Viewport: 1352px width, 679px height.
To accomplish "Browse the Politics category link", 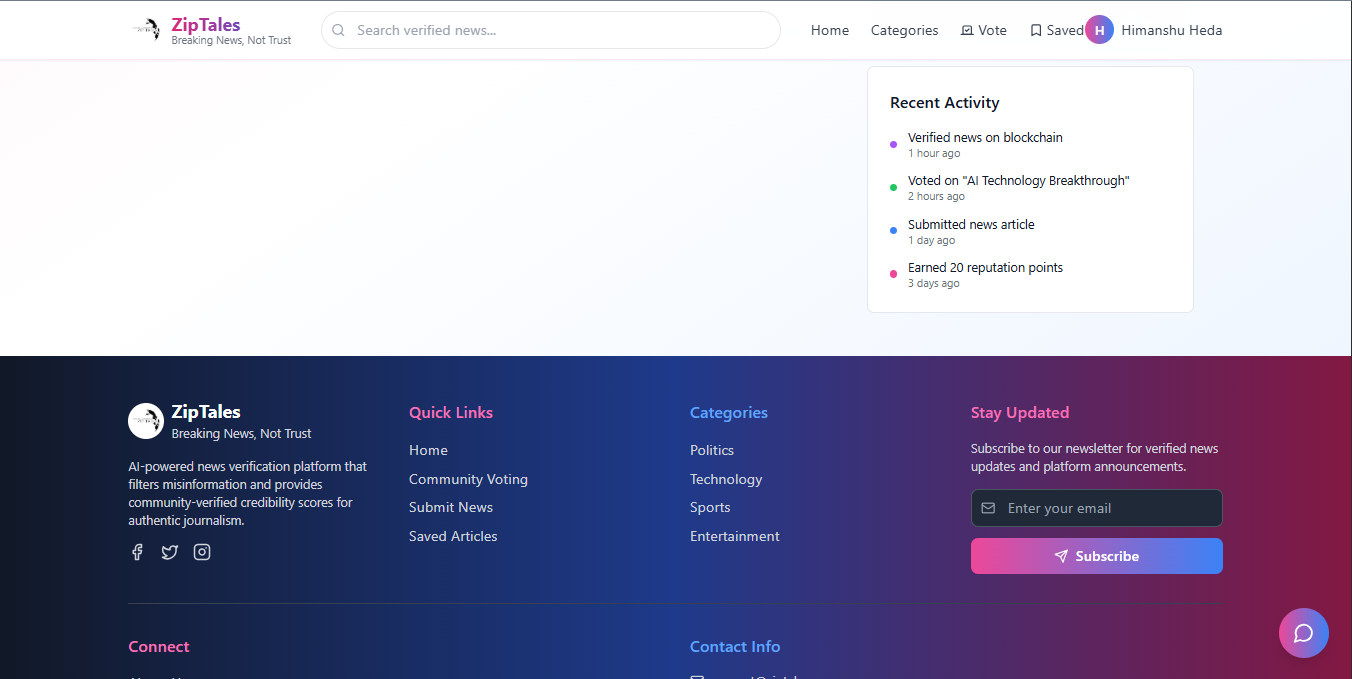I will [x=712, y=450].
